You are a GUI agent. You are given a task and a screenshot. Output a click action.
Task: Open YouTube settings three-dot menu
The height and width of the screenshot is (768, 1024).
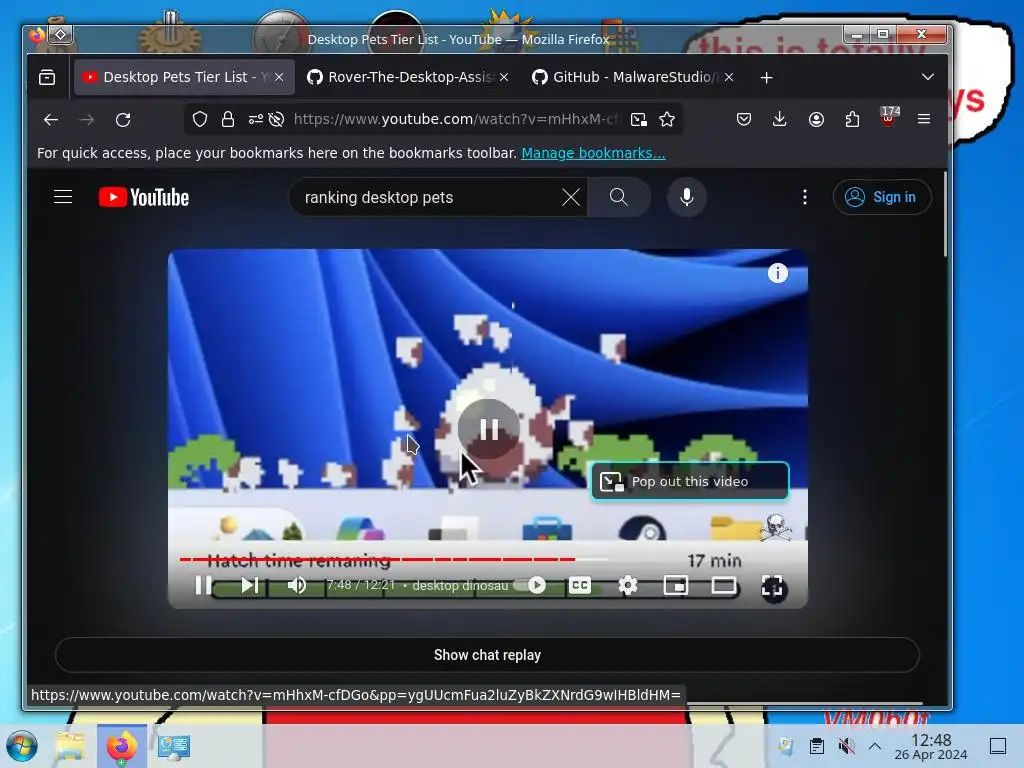(805, 197)
